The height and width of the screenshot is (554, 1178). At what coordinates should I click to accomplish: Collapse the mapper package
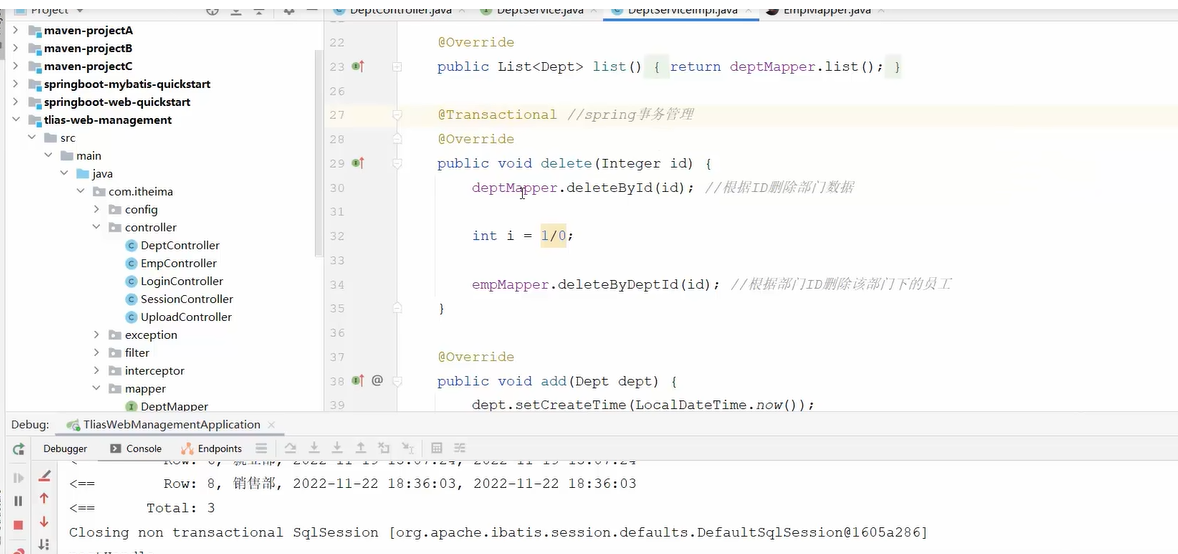click(96, 389)
